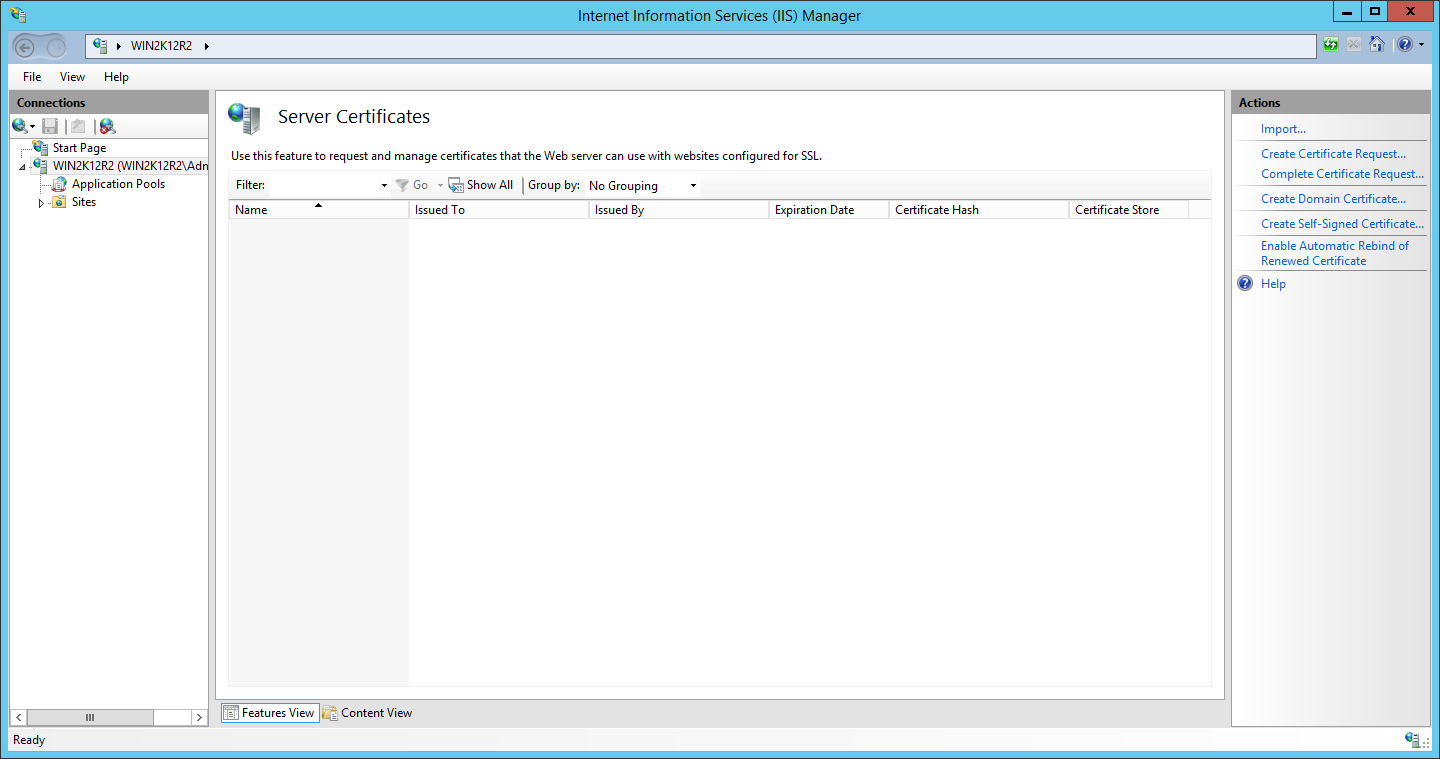The width and height of the screenshot is (1440, 759).
Task: Select the WIN2K12R2 server node
Action: 131,166
